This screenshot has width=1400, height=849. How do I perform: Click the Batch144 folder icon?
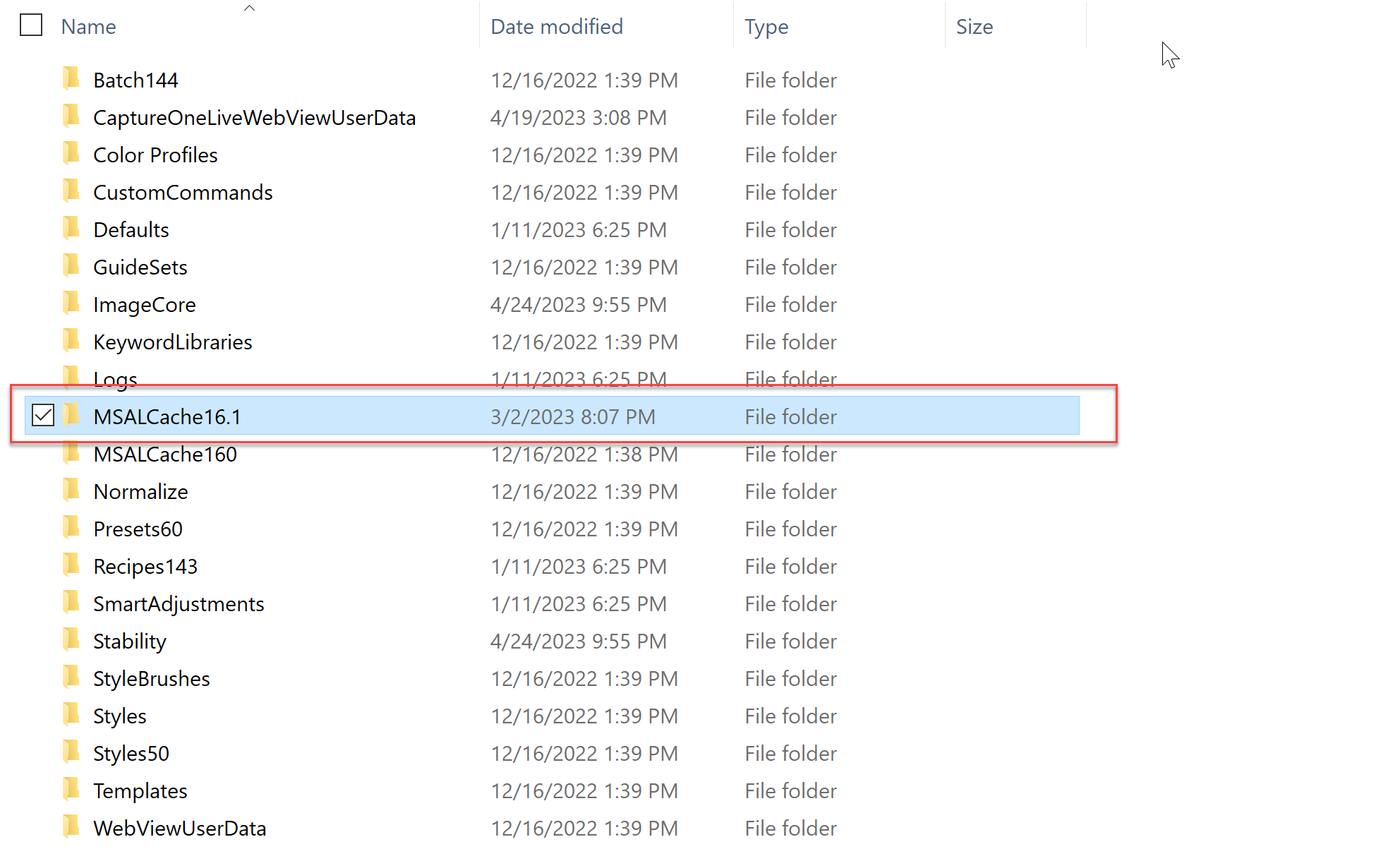pos(71,78)
